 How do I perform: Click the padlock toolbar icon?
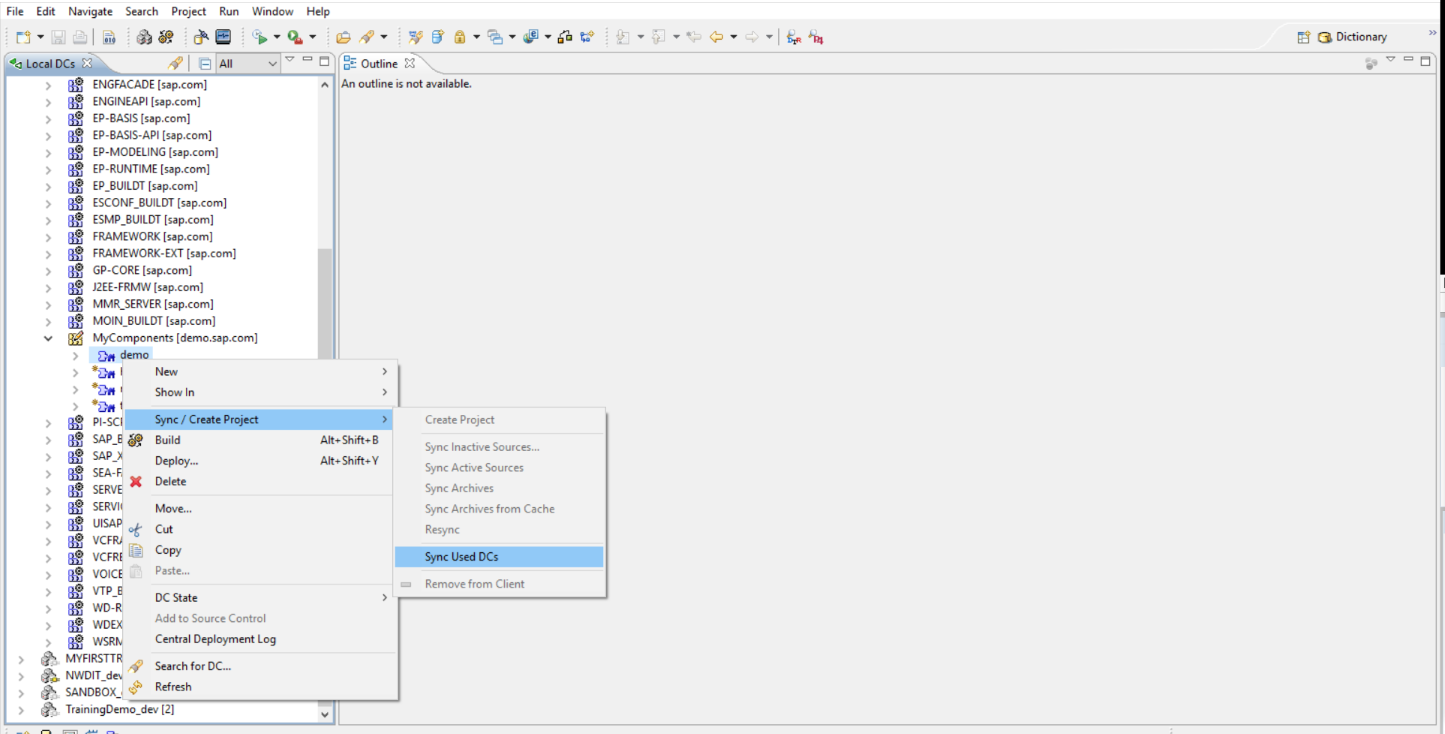click(460, 37)
